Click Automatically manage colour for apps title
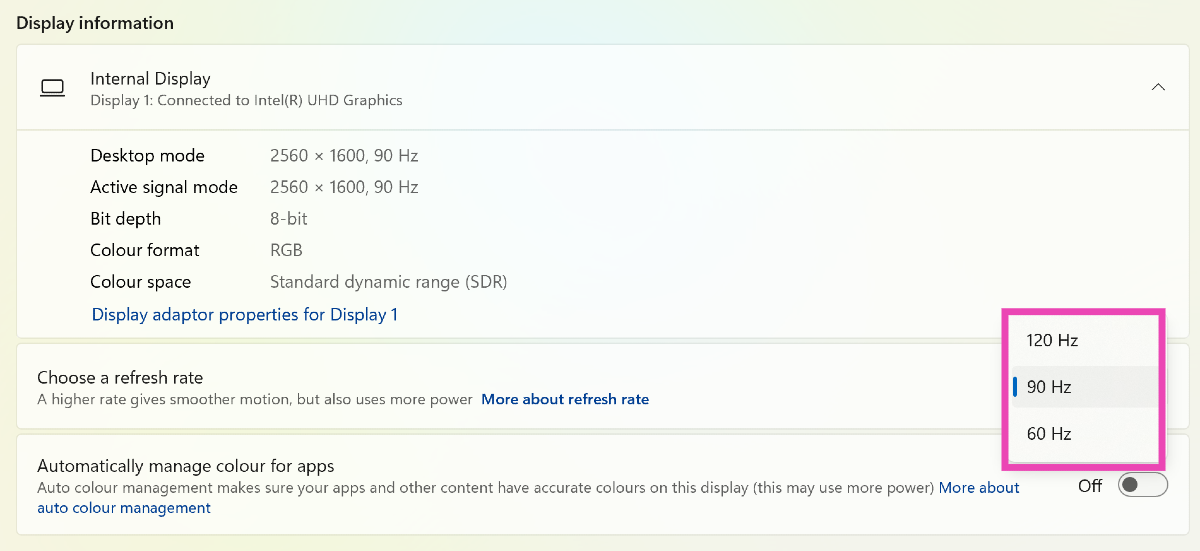The width and height of the screenshot is (1200, 551). tap(185, 465)
